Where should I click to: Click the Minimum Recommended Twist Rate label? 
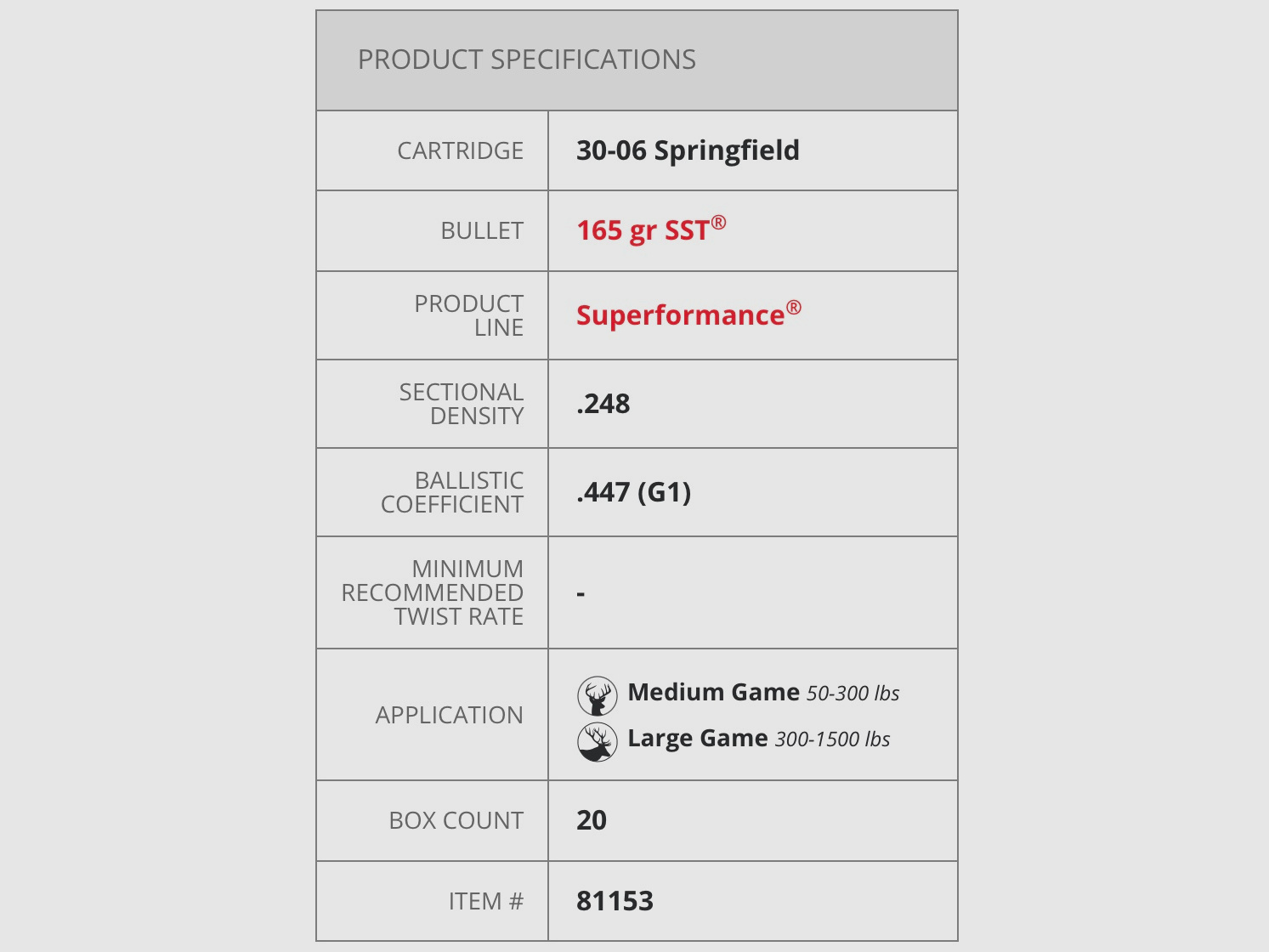click(432, 592)
